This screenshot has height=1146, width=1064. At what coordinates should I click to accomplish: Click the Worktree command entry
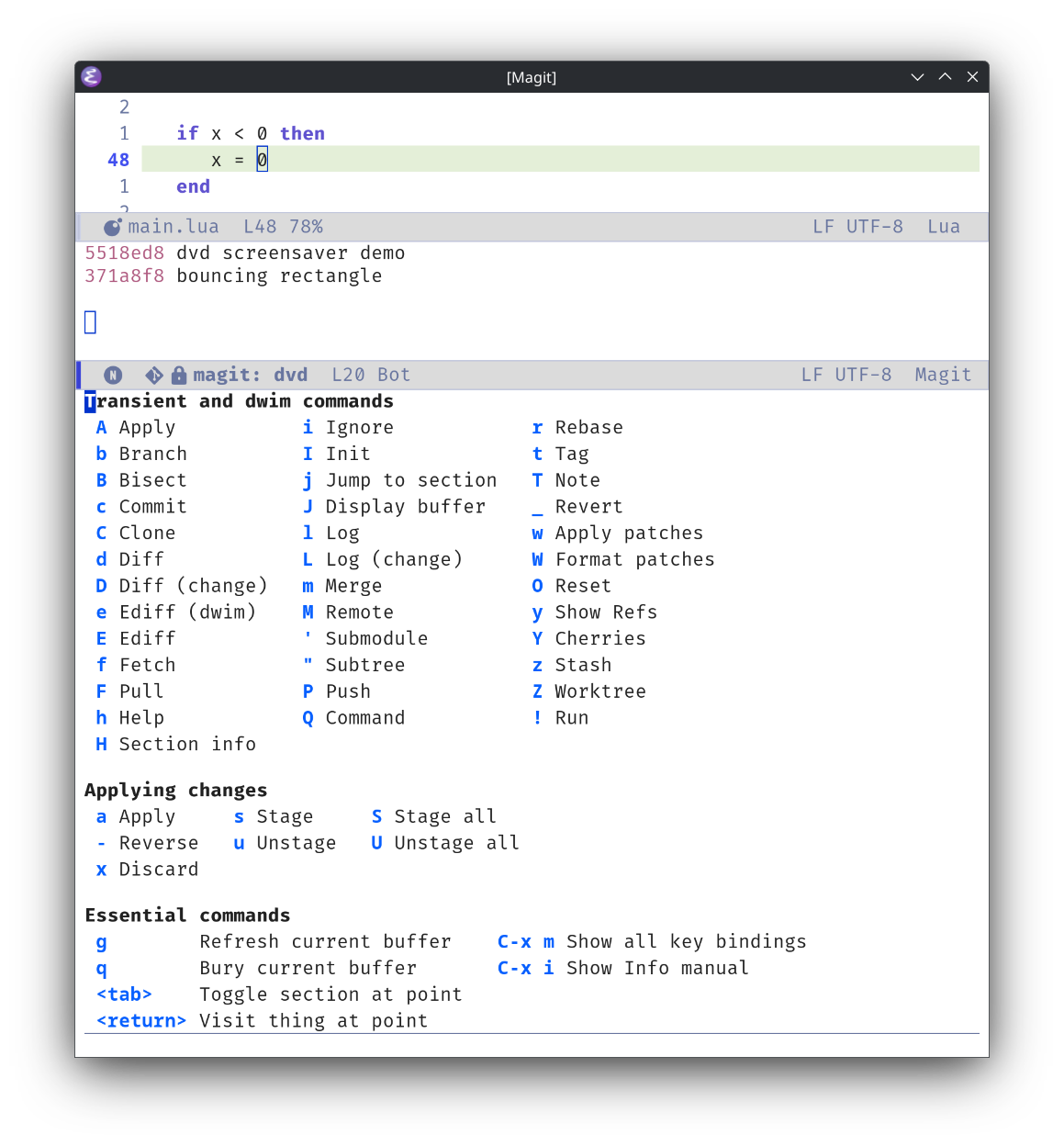pyautogui.click(x=589, y=691)
